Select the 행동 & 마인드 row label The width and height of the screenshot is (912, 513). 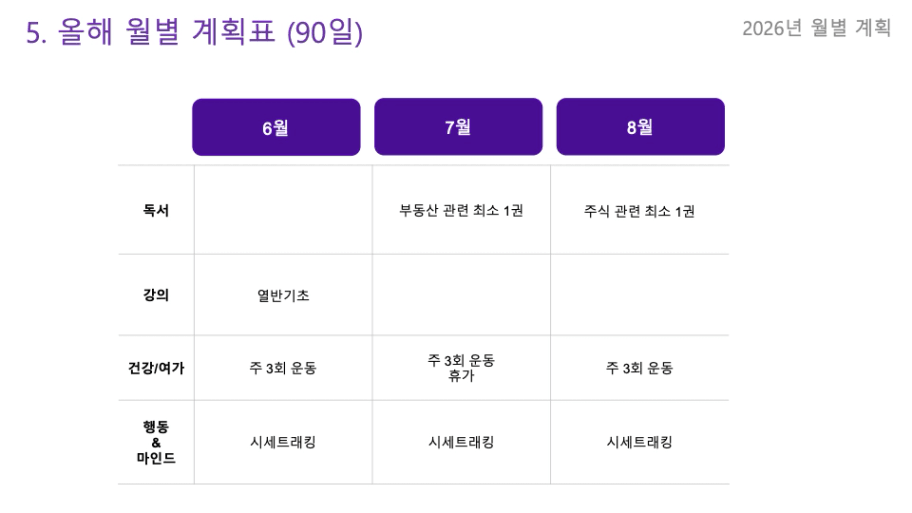(156, 442)
